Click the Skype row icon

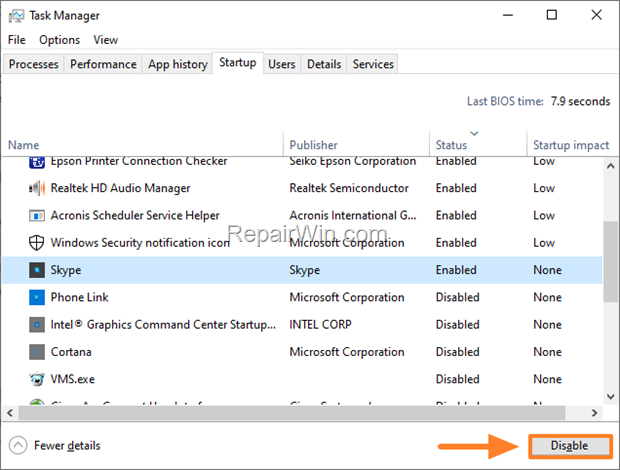coord(37,270)
